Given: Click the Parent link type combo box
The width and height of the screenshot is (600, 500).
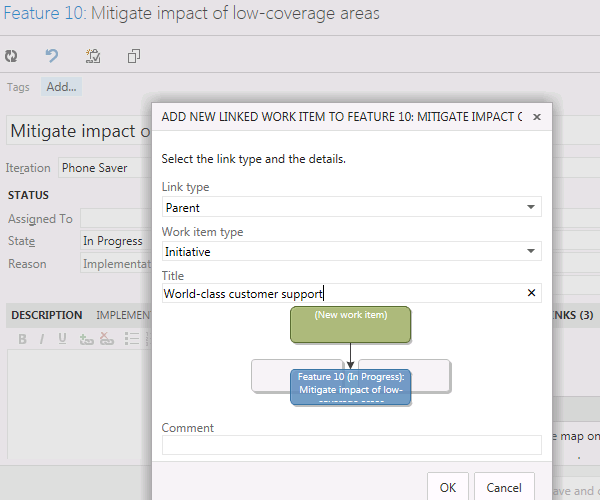Looking at the screenshot, I should point(352,207).
